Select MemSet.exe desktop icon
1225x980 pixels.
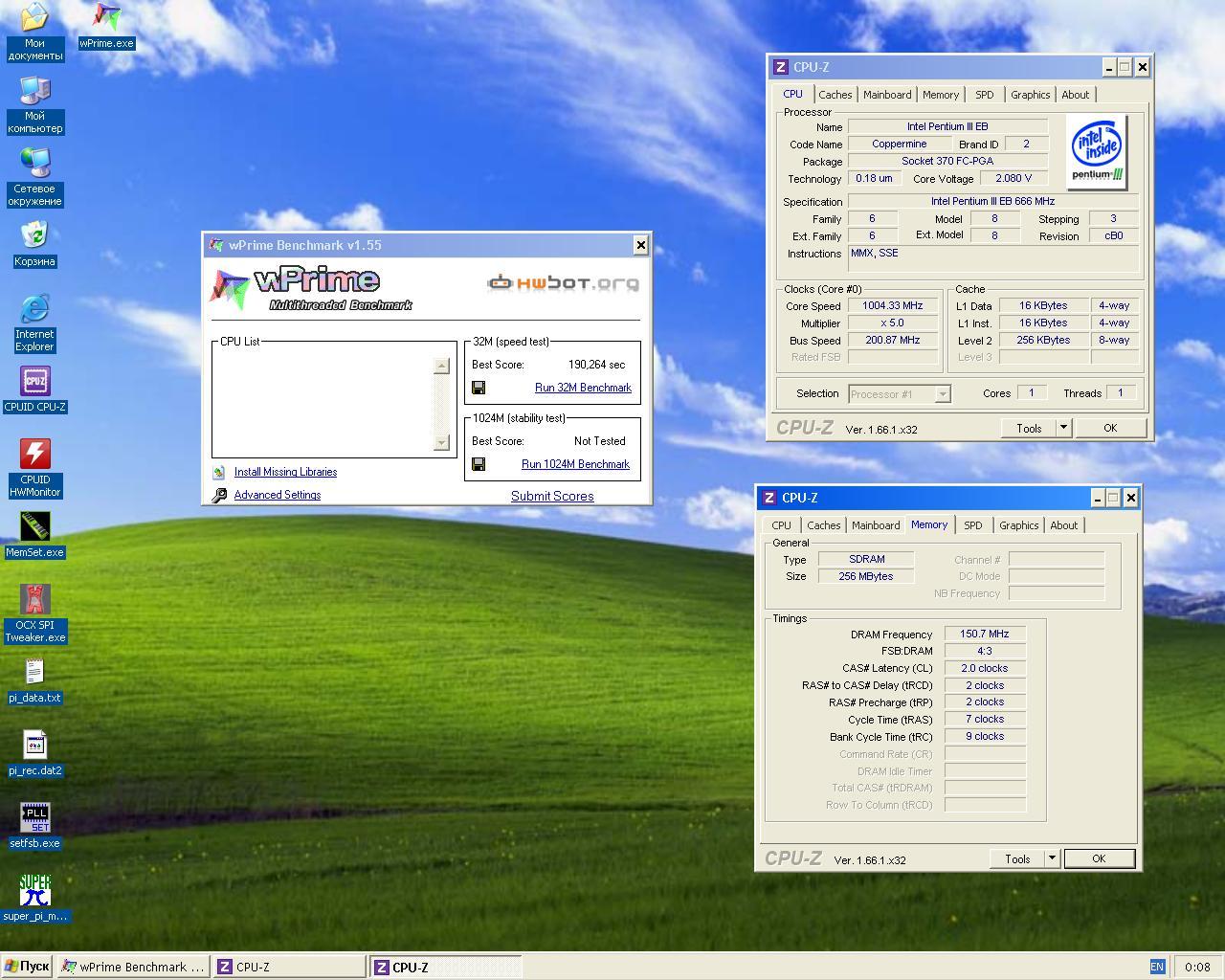point(34,536)
